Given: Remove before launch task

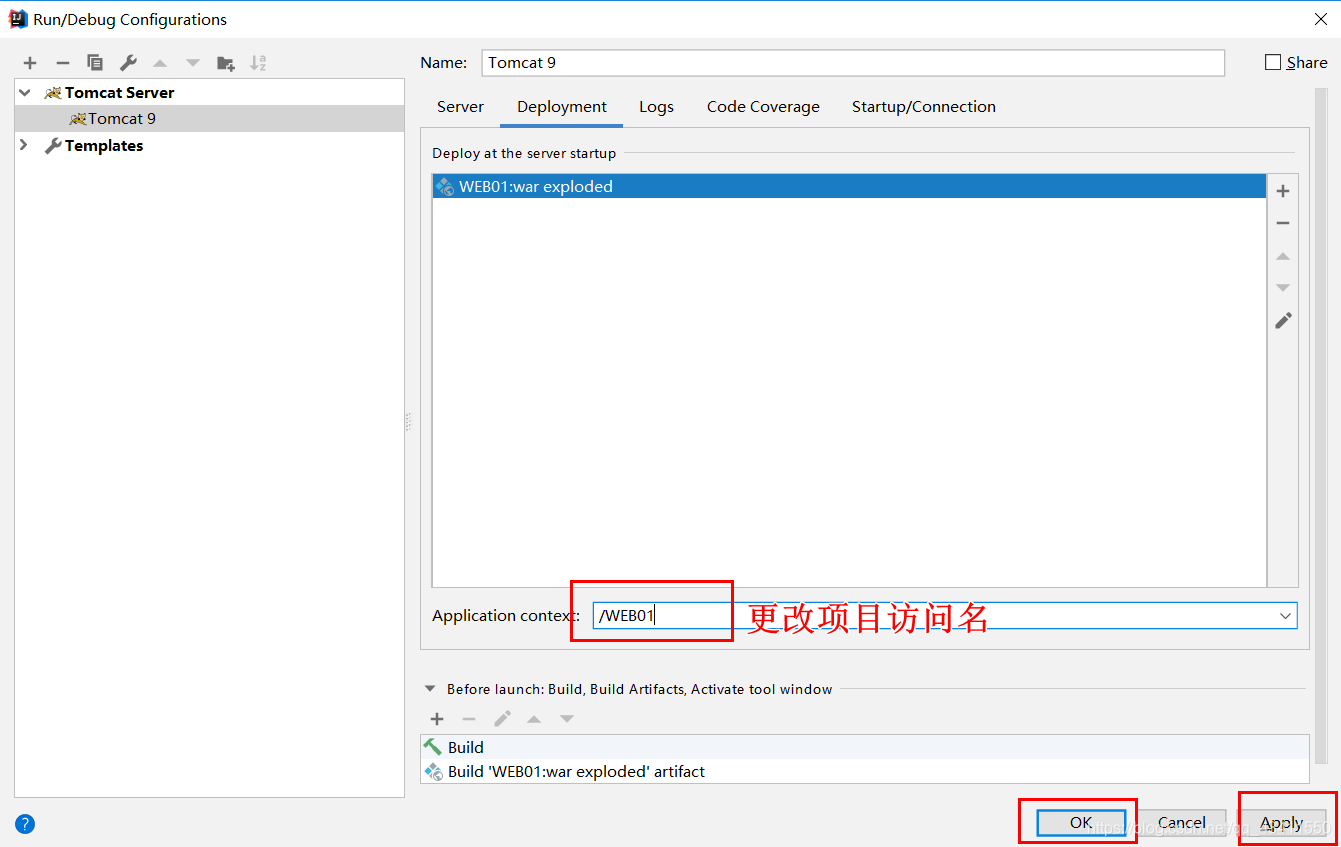Looking at the screenshot, I should click(x=469, y=719).
